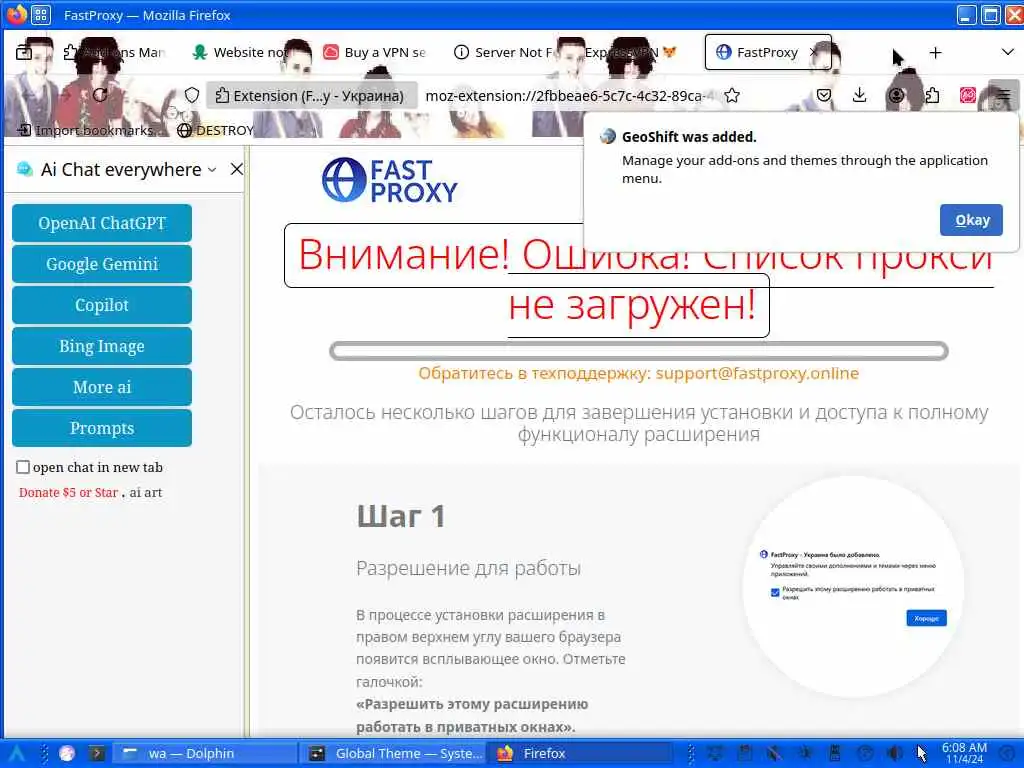
Task: Enable open chat in new tab
Action: (23, 467)
